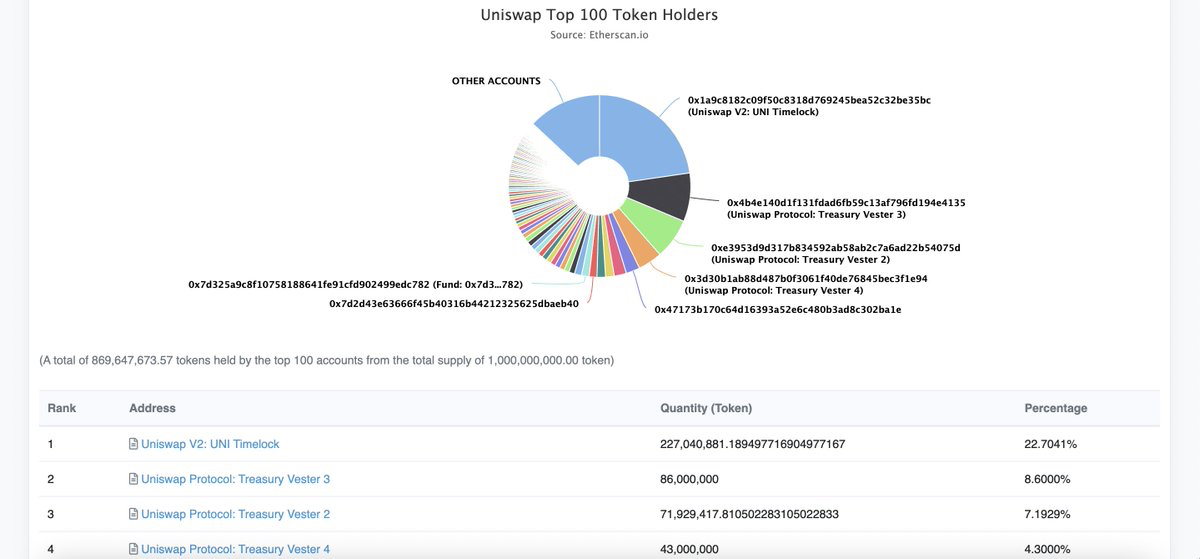This screenshot has width=1200, height=559.
Task: Click the 0x1a9c8182c09f50c8 address label
Action: [x=809, y=106]
